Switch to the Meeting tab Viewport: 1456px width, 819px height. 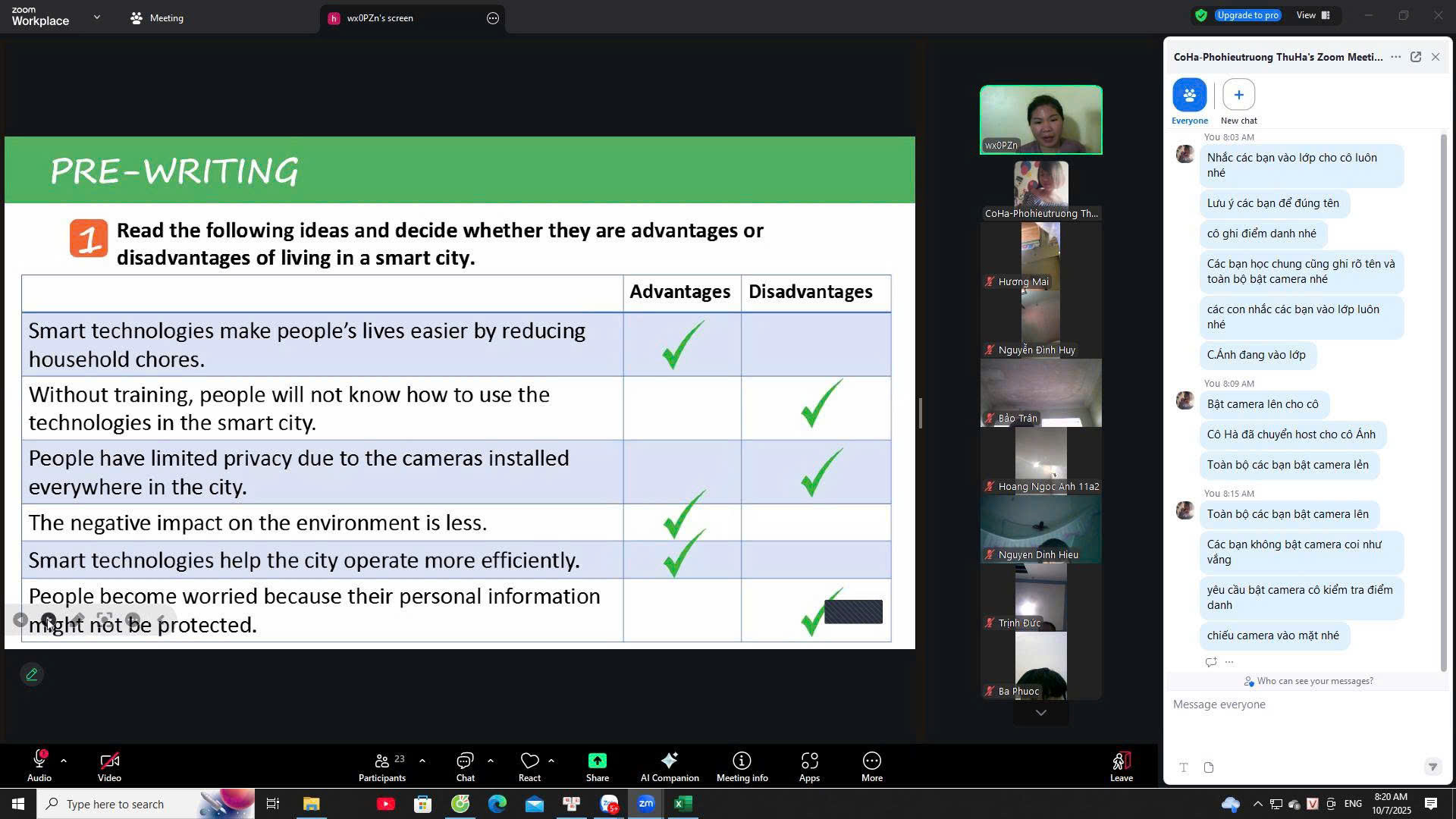(x=157, y=17)
